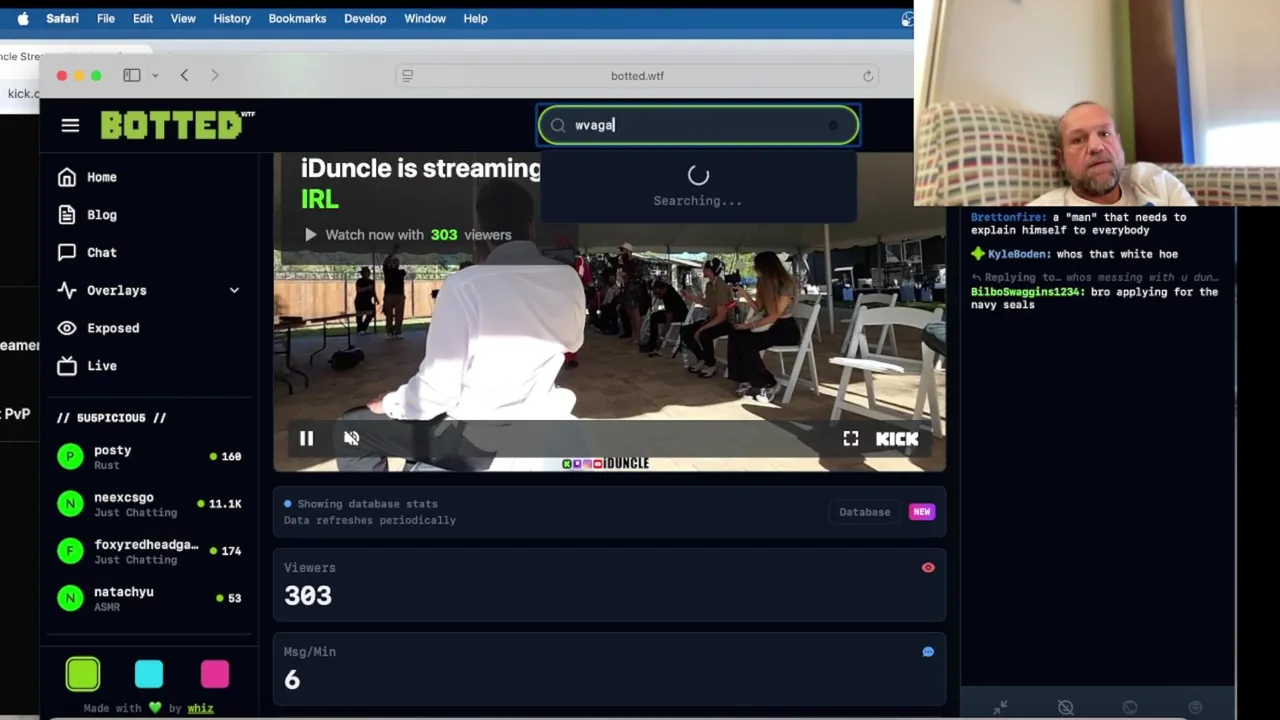Select suspicious streamer natachyu
The image size is (1280, 720).
tap(150, 598)
